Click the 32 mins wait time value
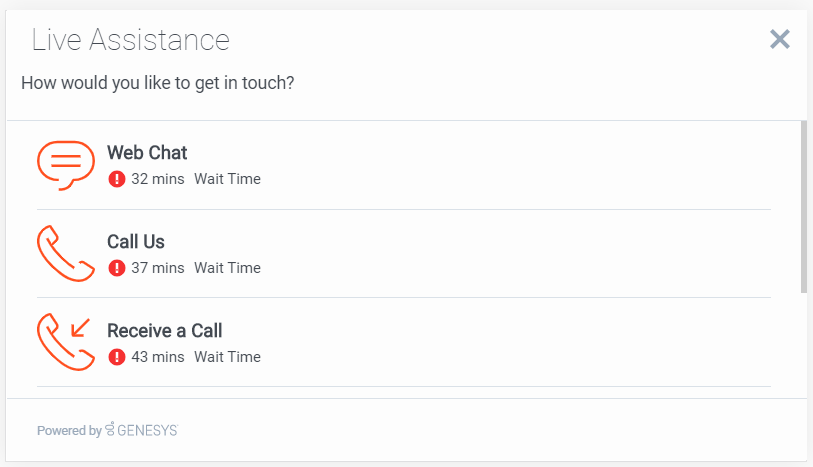The height and width of the screenshot is (467, 813). [158, 180]
